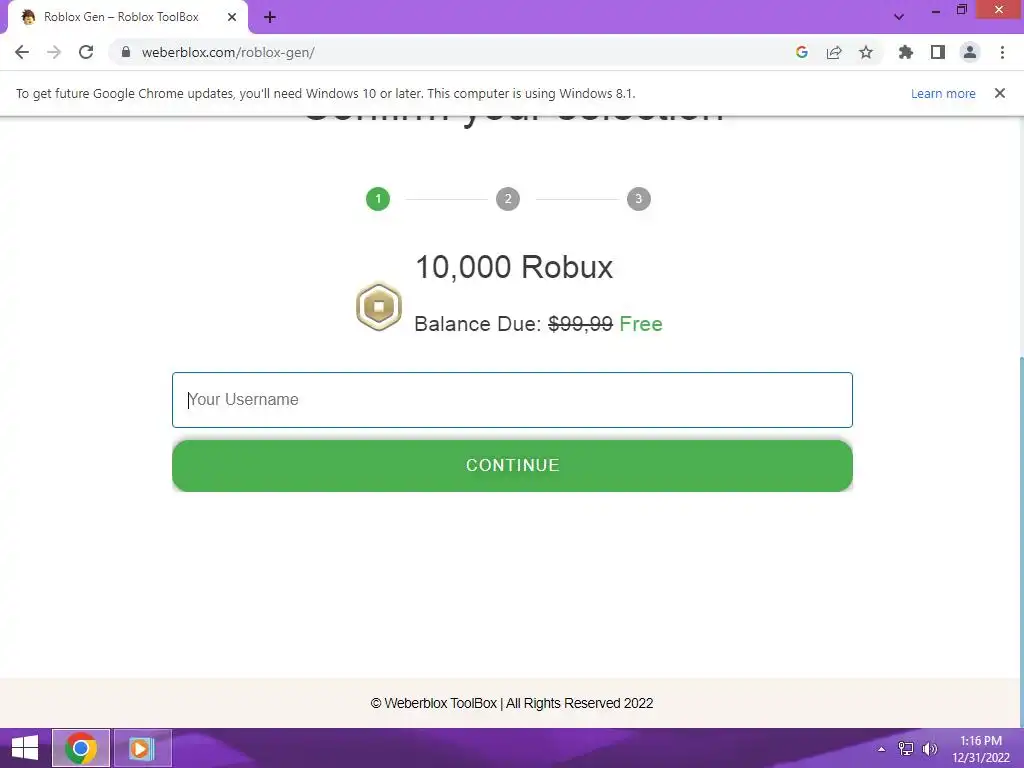
Task: Click the Free price text
Action: click(641, 324)
